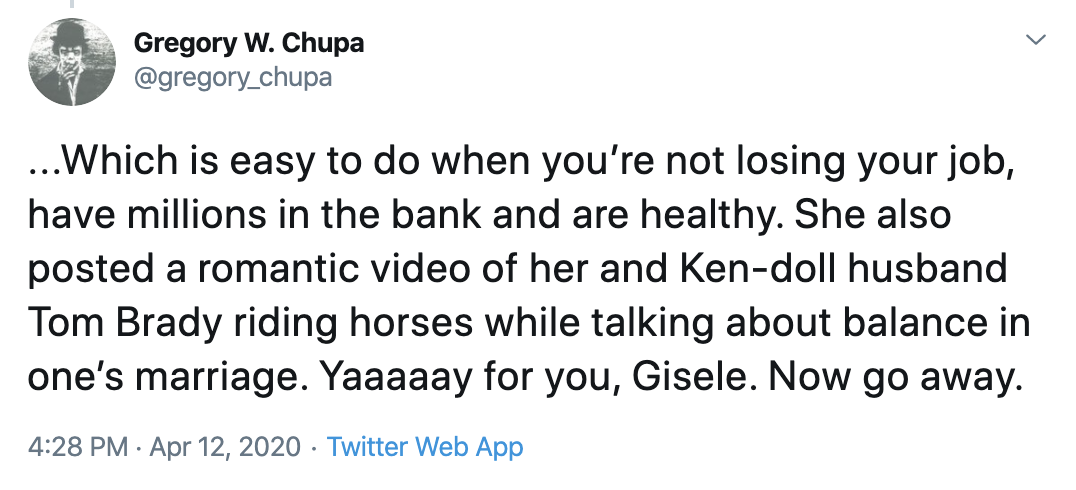The height and width of the screenshot is (490, 1076).
Task: Click the tweet body text to open the tweet
Action: (528, 268)
